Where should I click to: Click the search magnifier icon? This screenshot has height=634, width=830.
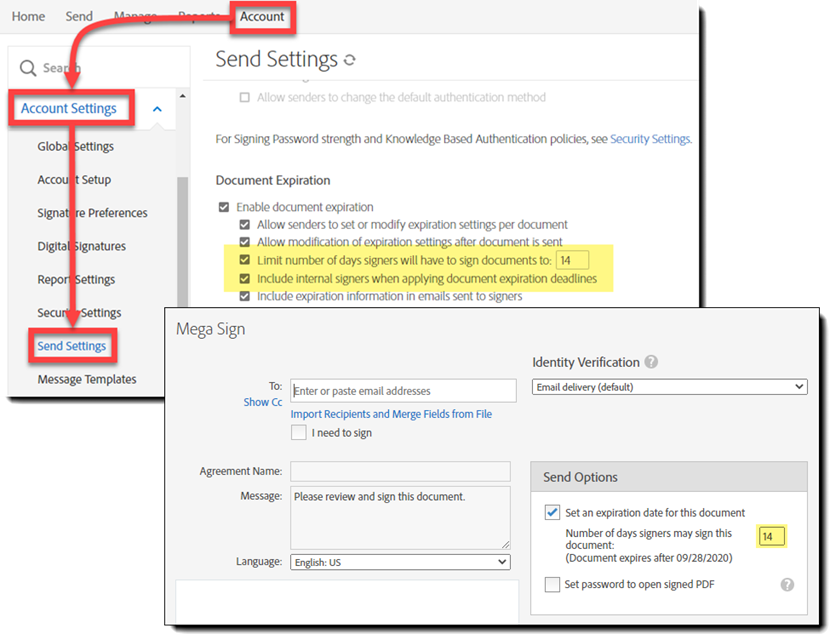[28, 67]
